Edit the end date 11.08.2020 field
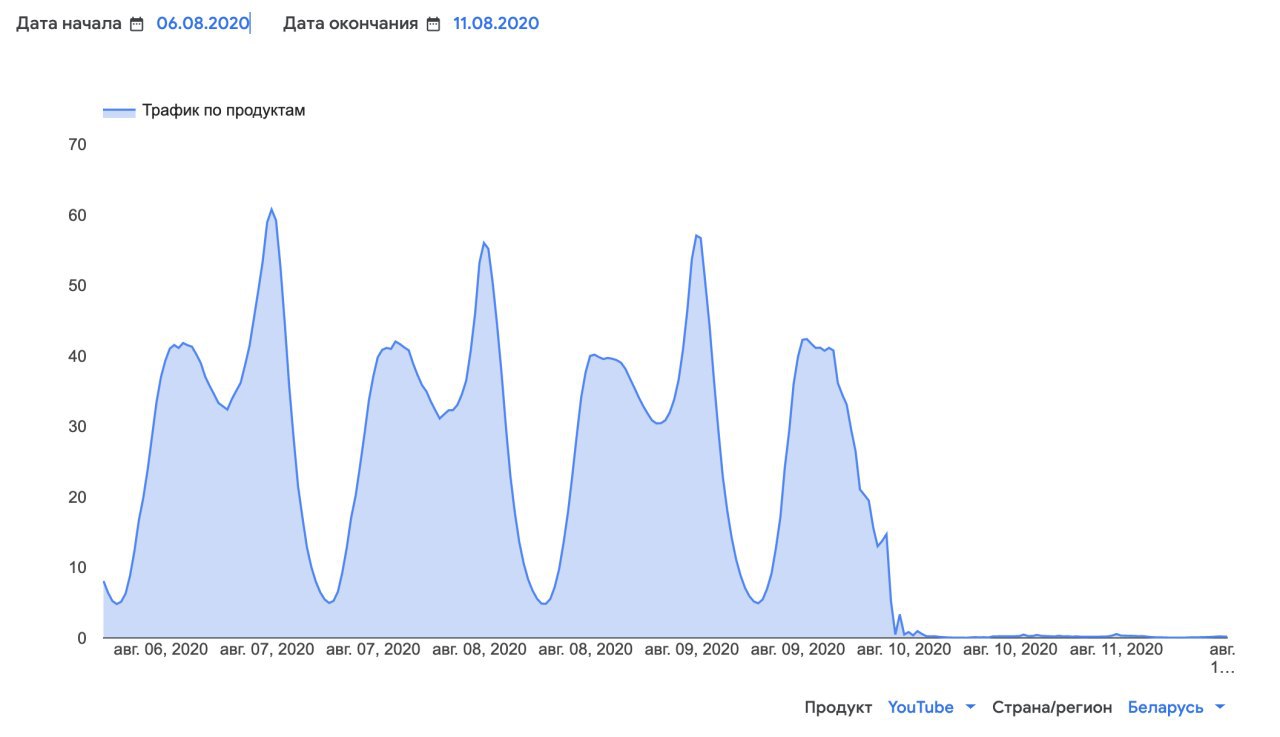 (496, 23)
